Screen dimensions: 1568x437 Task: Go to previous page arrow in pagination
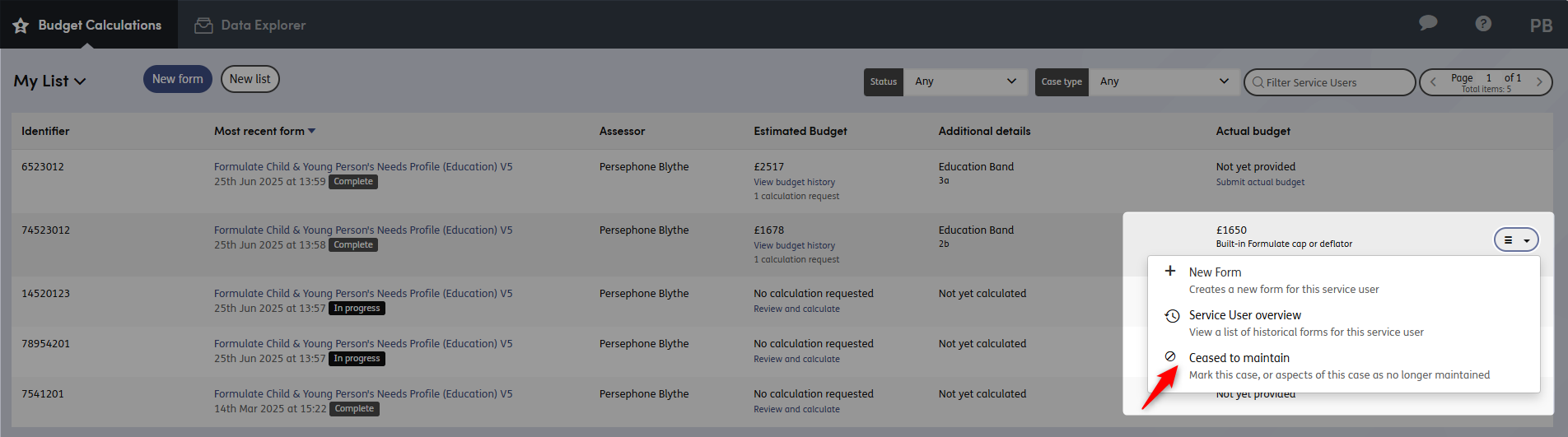click(1433, 81)
